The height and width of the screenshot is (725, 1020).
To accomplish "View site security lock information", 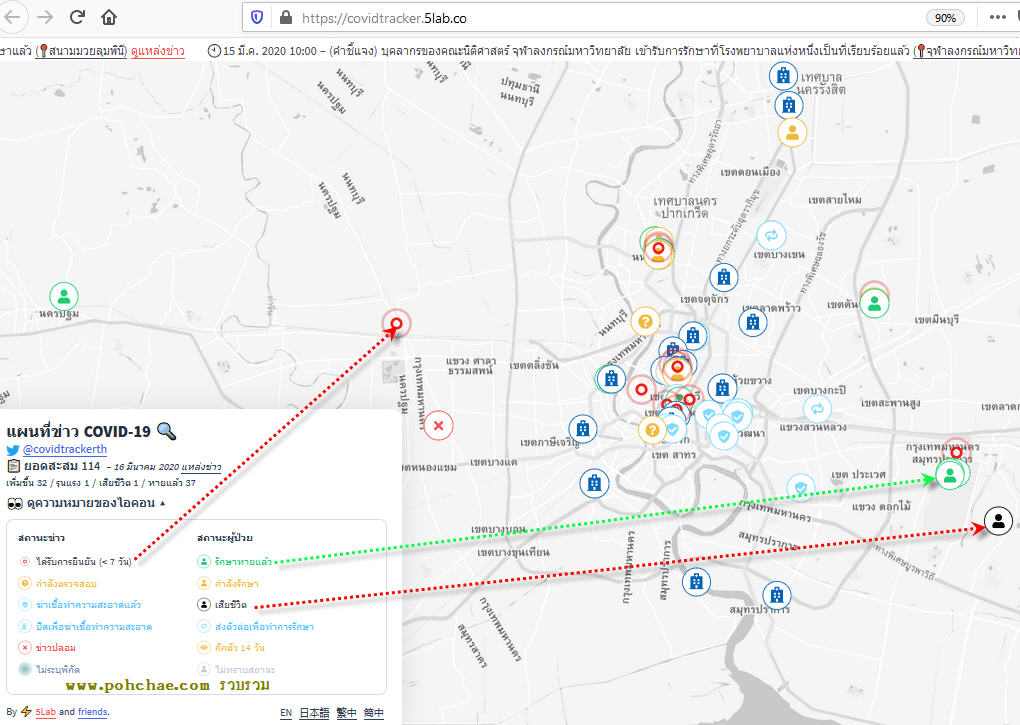I will pos(286,18).
